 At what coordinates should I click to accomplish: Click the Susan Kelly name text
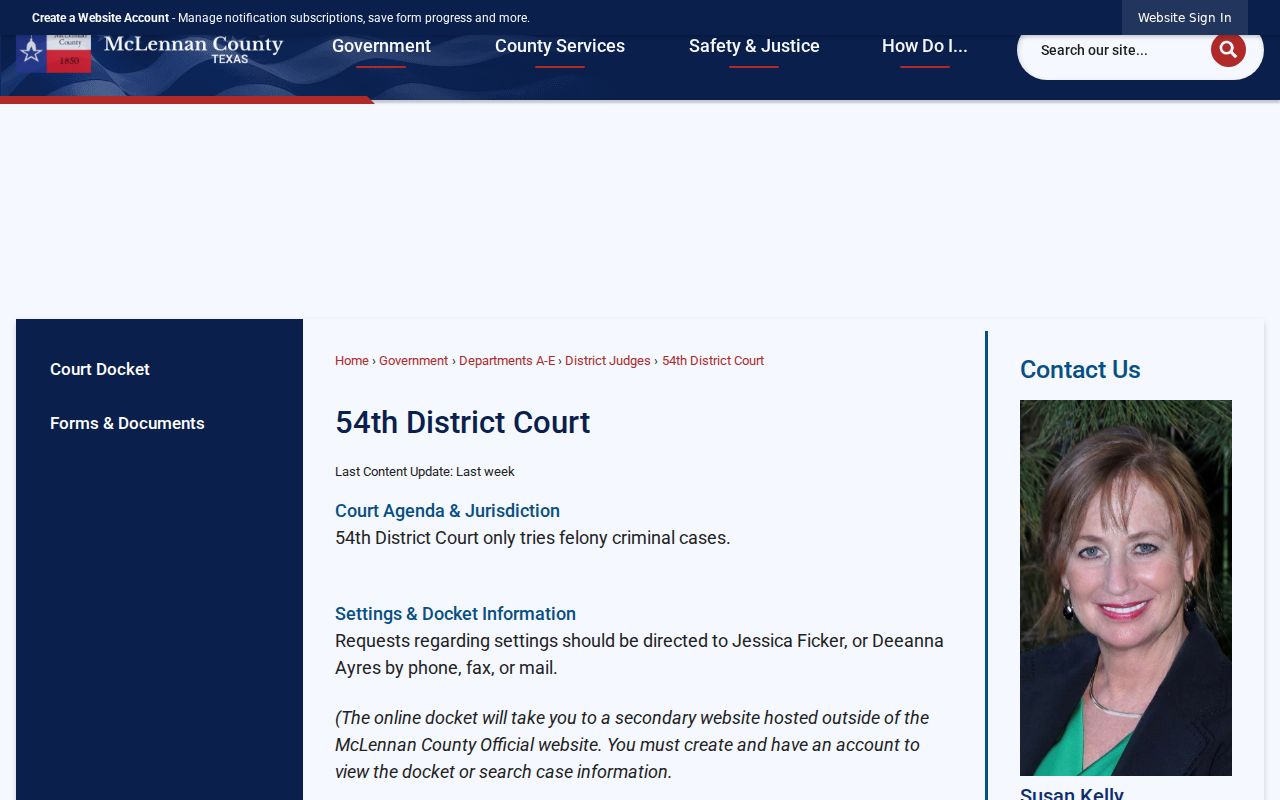point(1072,793)
